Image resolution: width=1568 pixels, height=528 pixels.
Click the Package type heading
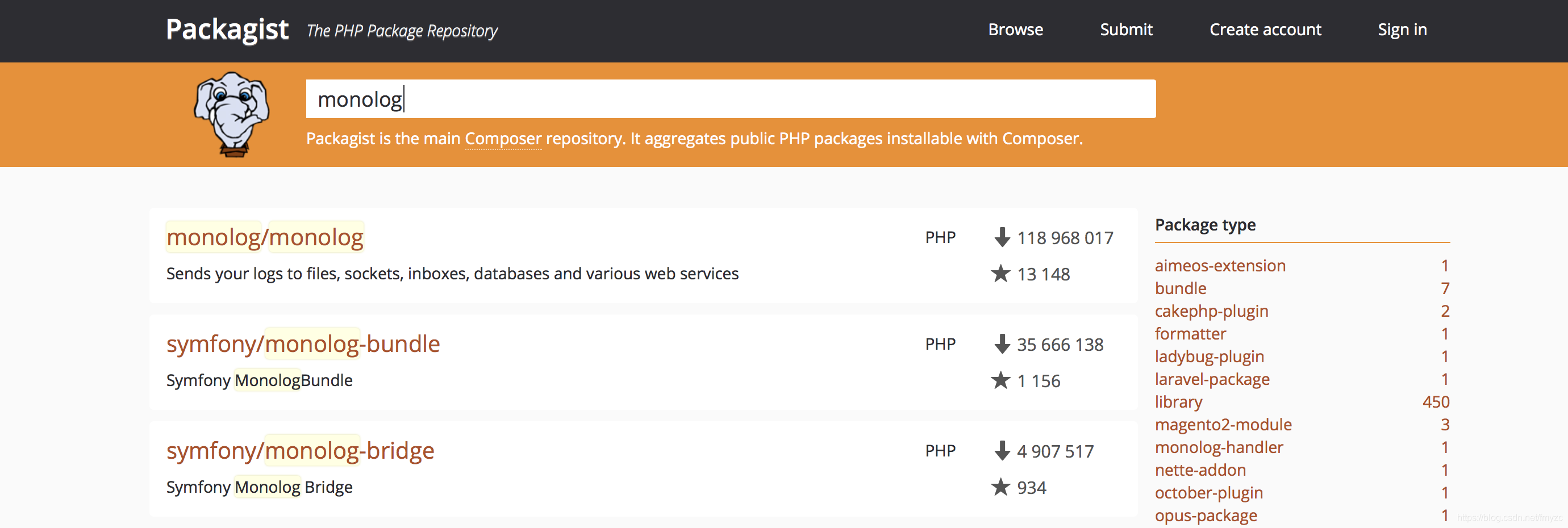tap(1204, 225)
